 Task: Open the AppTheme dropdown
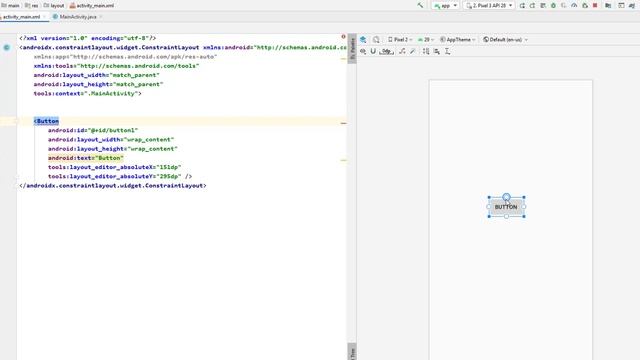tap(458, 40)
